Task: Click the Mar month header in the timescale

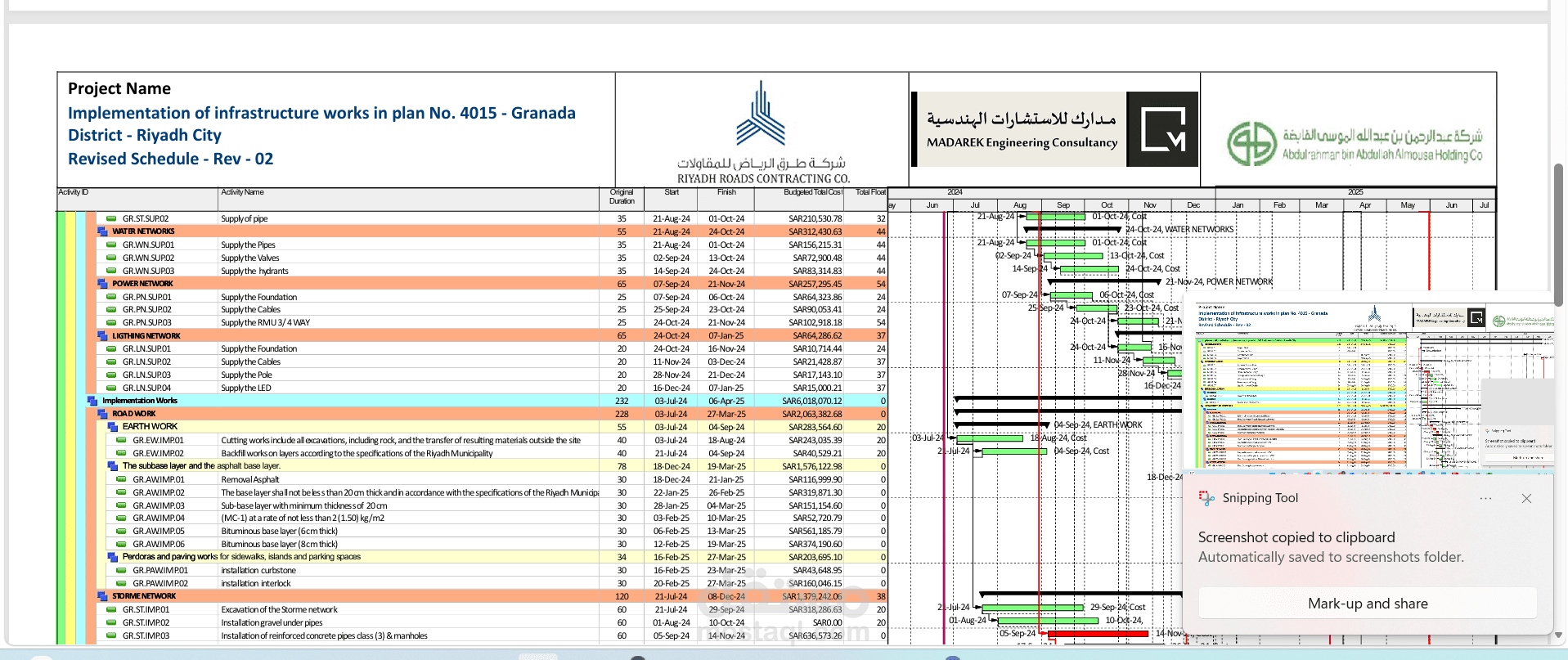Action: pos(1322,205)
